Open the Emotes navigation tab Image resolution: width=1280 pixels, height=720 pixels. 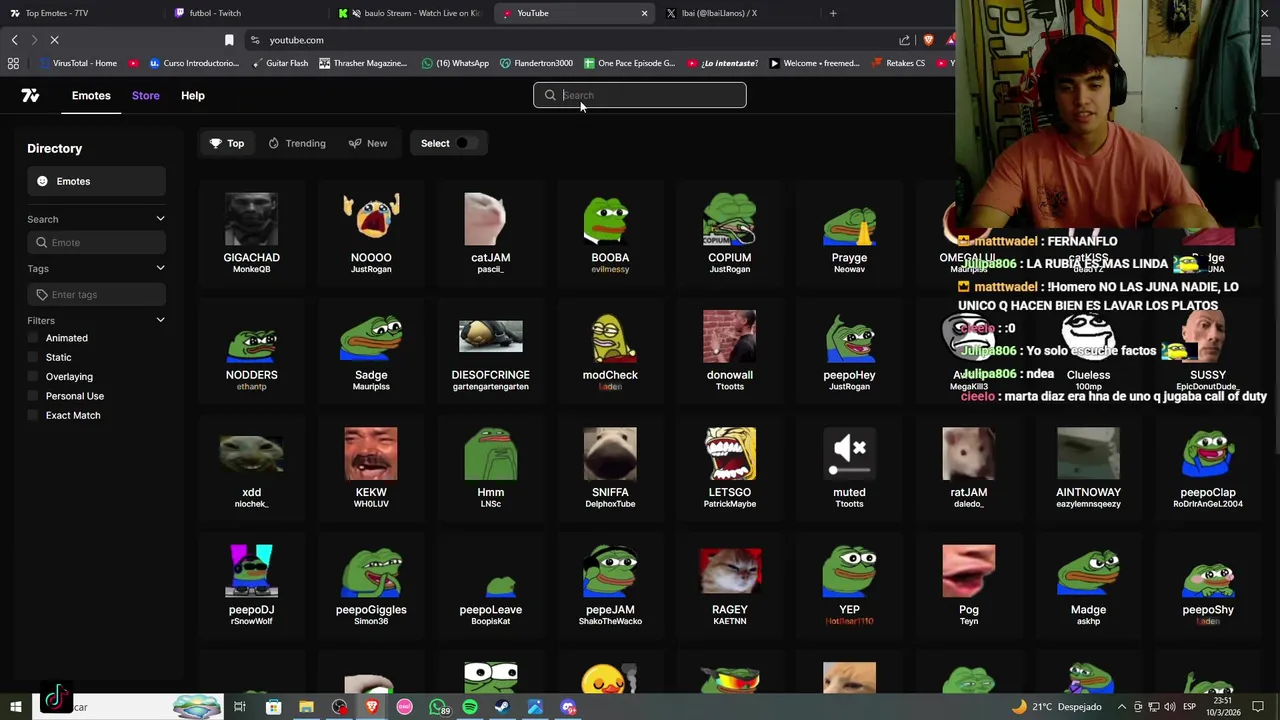click(91, 95)
